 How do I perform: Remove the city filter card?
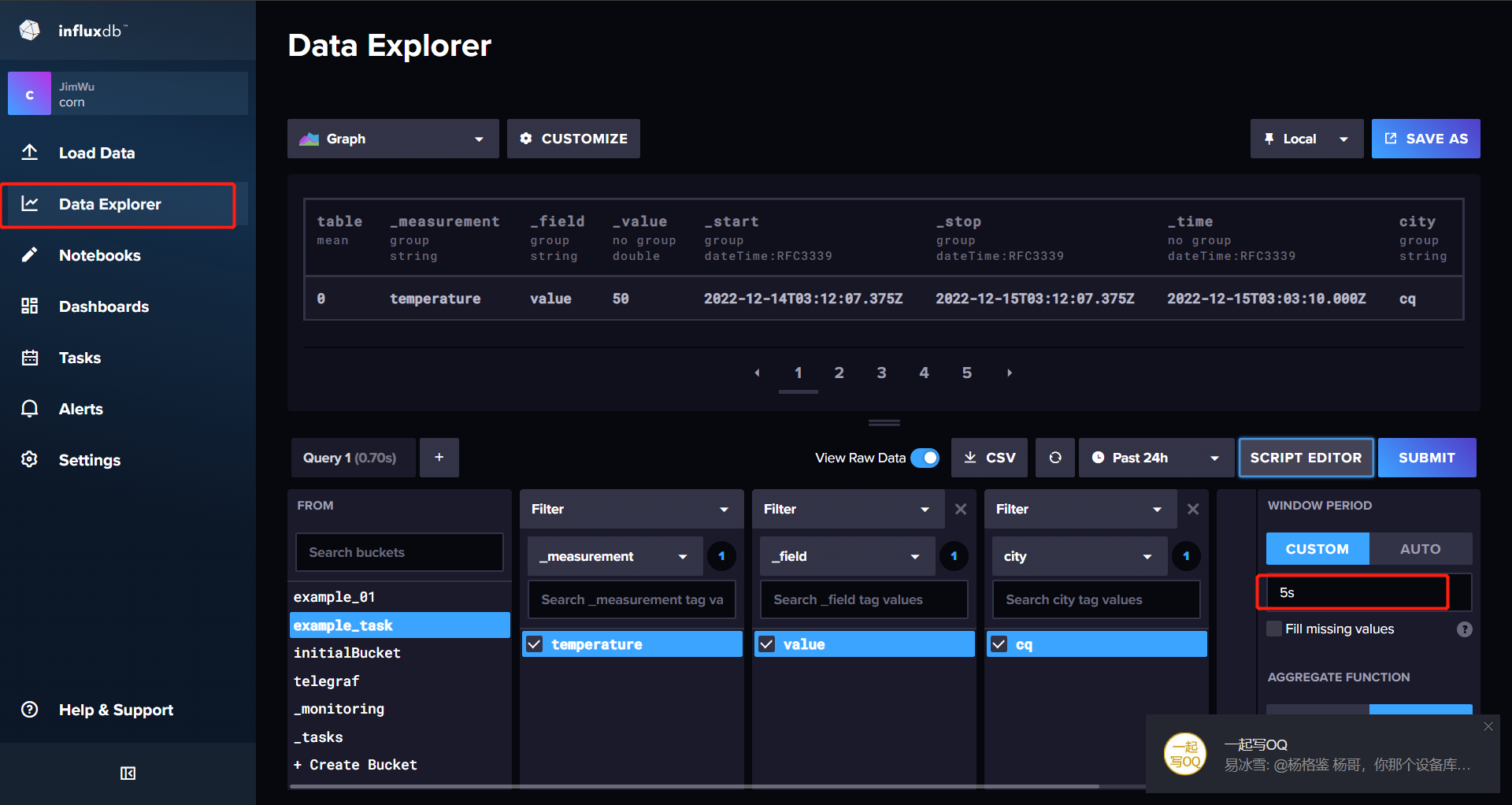1193,509
